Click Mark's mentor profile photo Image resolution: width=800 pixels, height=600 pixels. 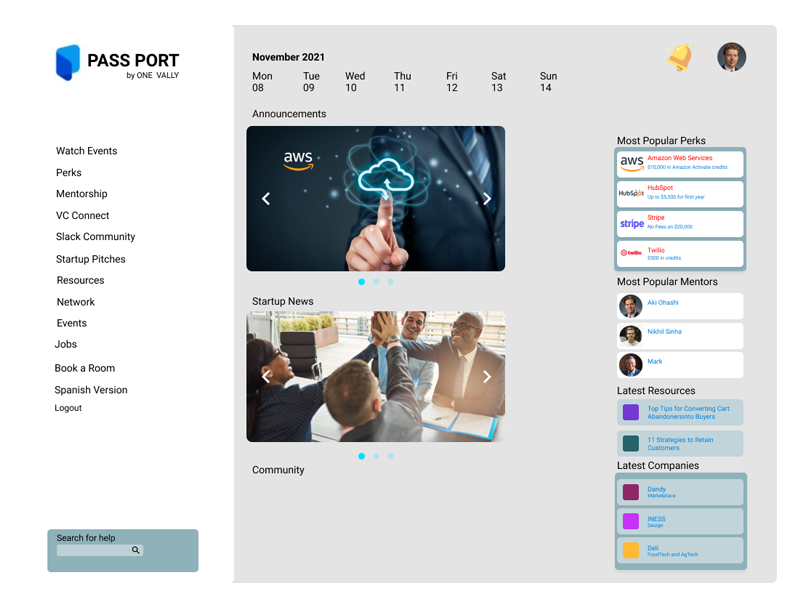click(x=630, y=364)
